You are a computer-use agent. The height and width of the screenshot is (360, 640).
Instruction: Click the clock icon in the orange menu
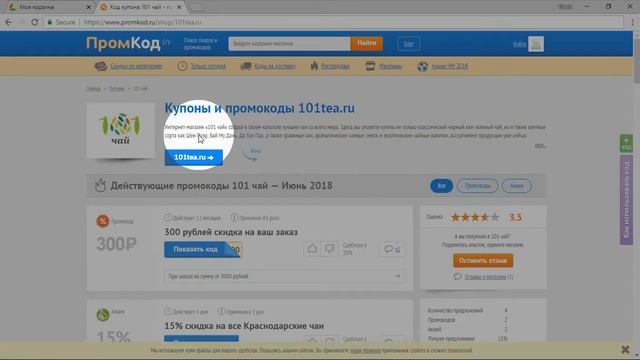click(x=182, y=66)
